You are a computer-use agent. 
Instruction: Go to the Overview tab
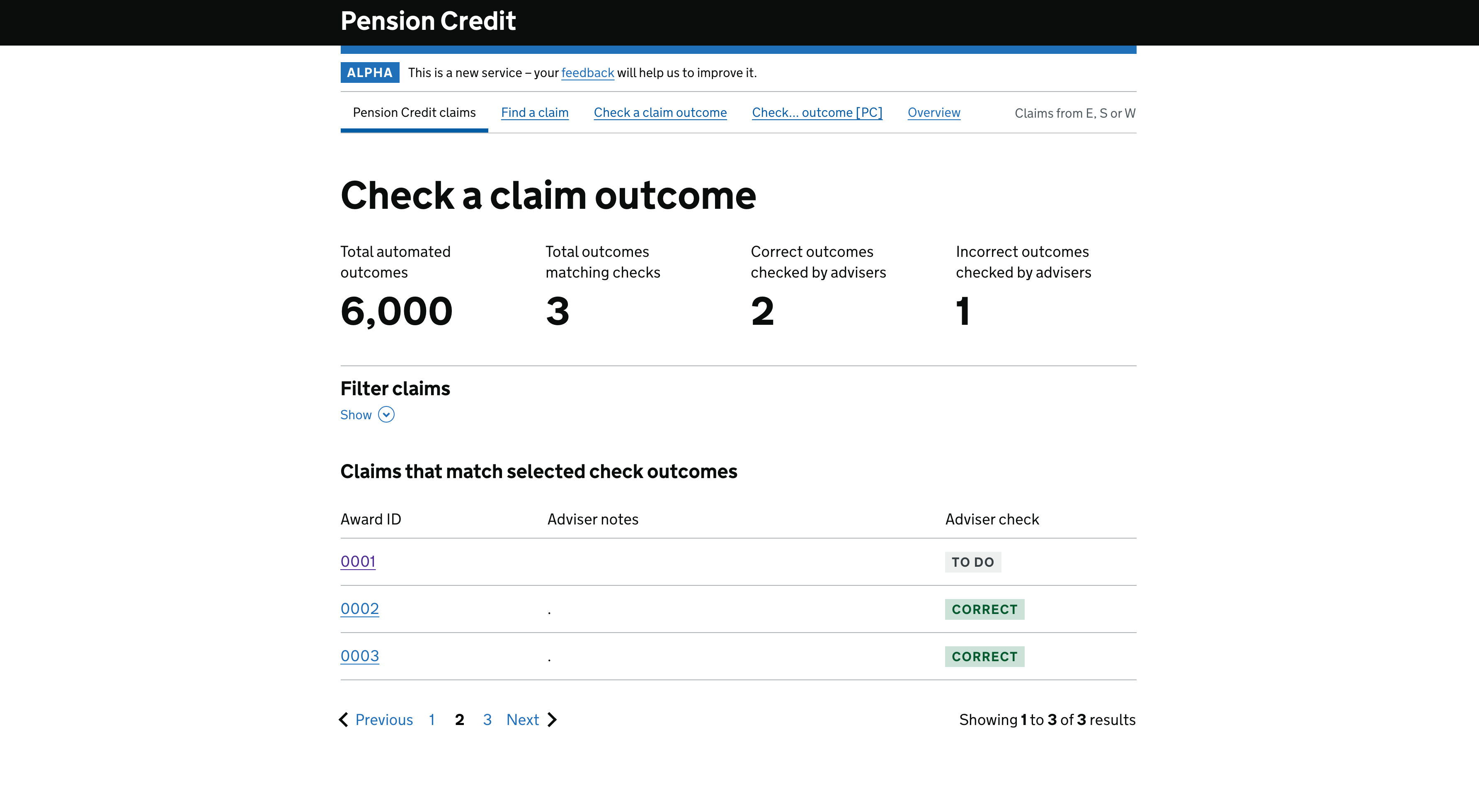(x=933, y=112)
